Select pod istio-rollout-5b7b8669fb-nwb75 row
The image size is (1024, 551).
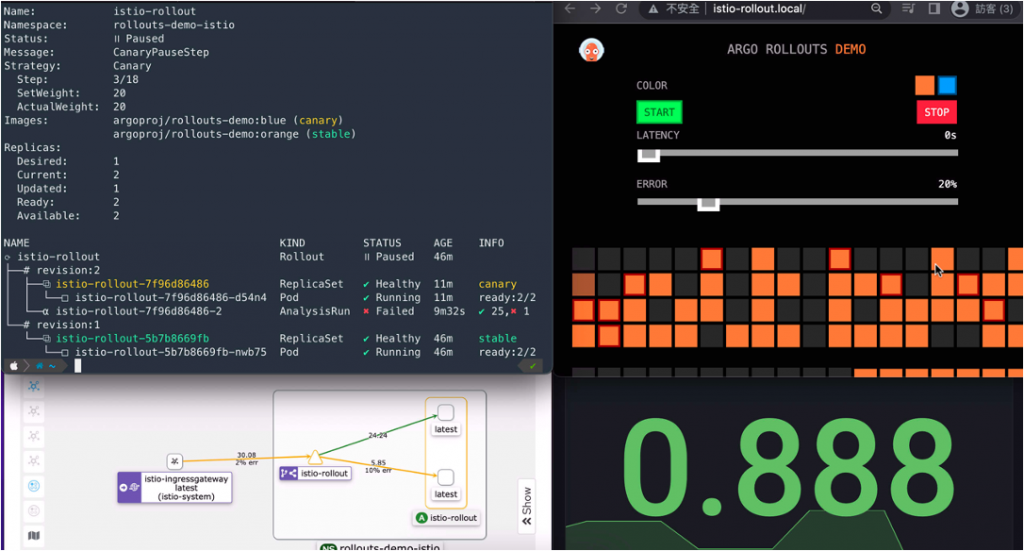[170, 352]
